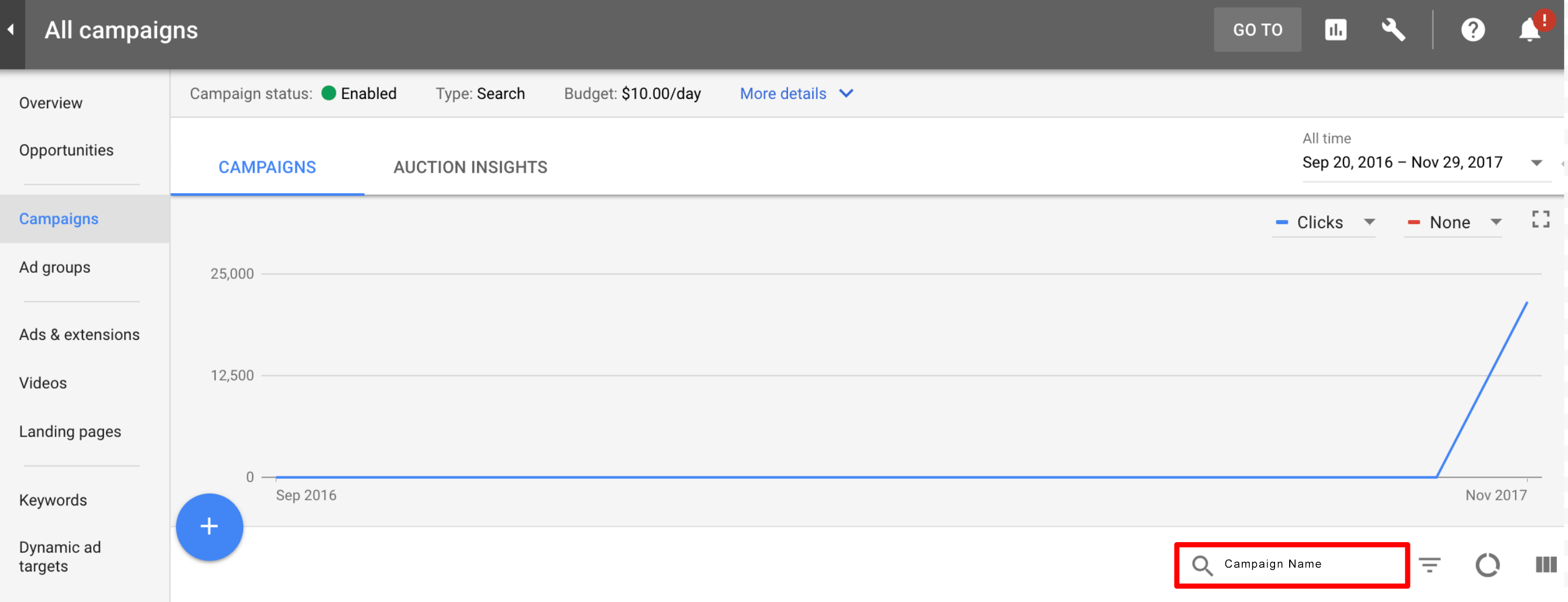Click the filter icon beside search
The width and height of the screenshot is (1568, 602).
pyautogui.click(x=1429, y=565)
